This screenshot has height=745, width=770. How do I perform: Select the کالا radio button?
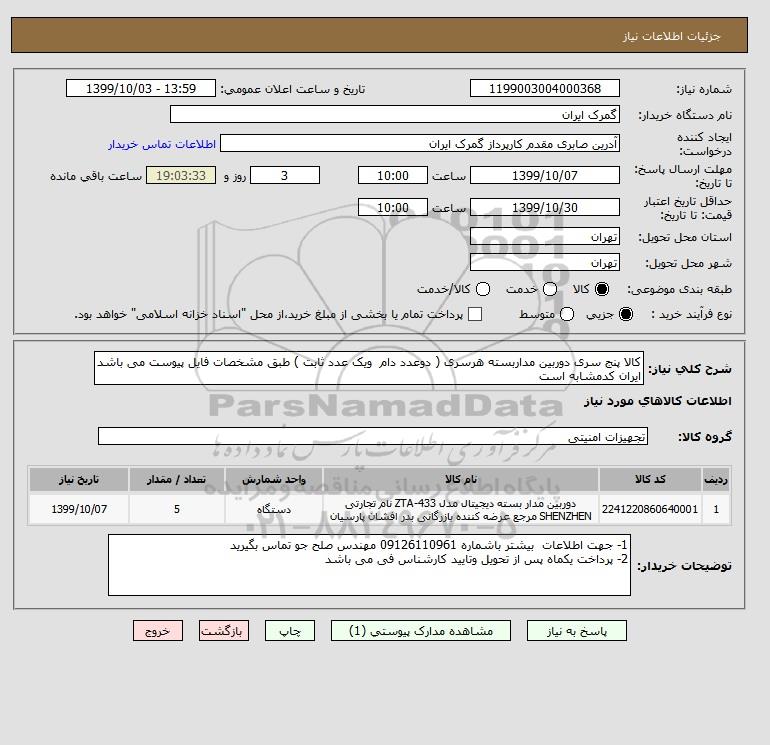pos(602,289)
